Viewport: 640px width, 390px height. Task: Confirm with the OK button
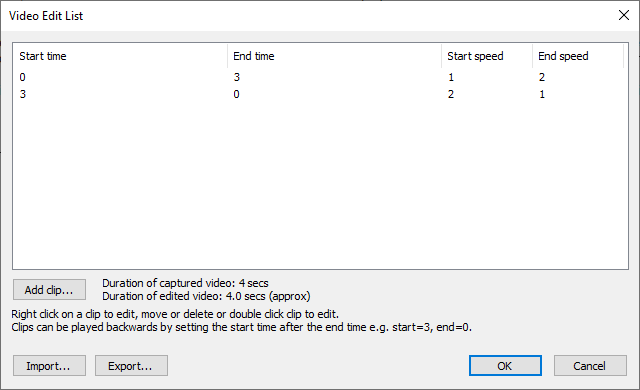pyautogui.click(x=505, y=366)
